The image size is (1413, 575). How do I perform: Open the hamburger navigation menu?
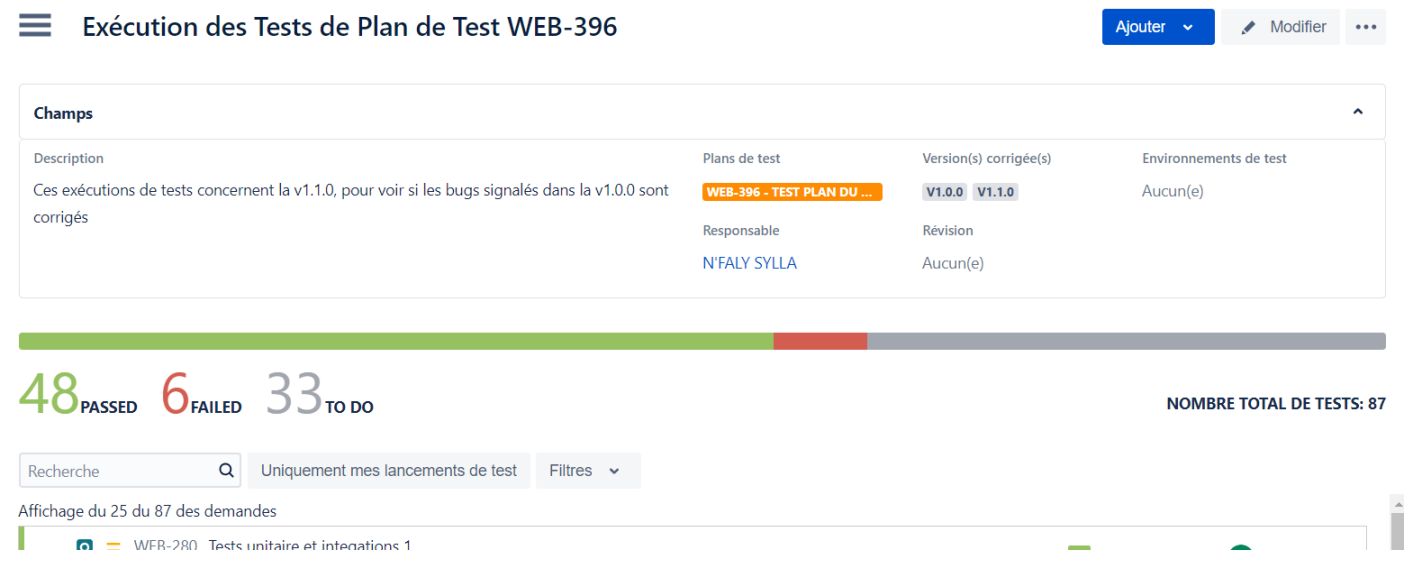[x=35, y=26]
